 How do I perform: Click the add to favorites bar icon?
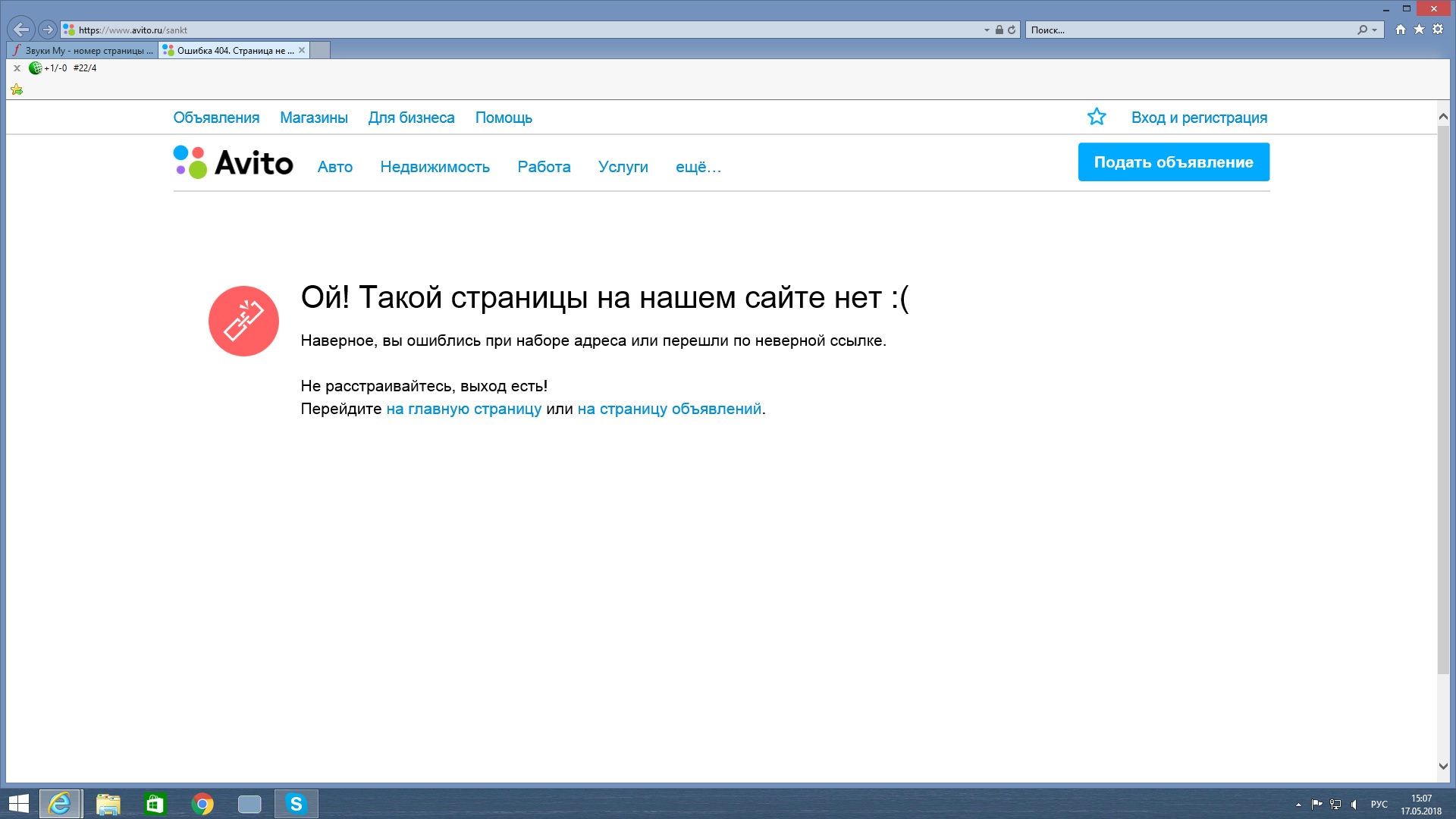click(17, 90)
